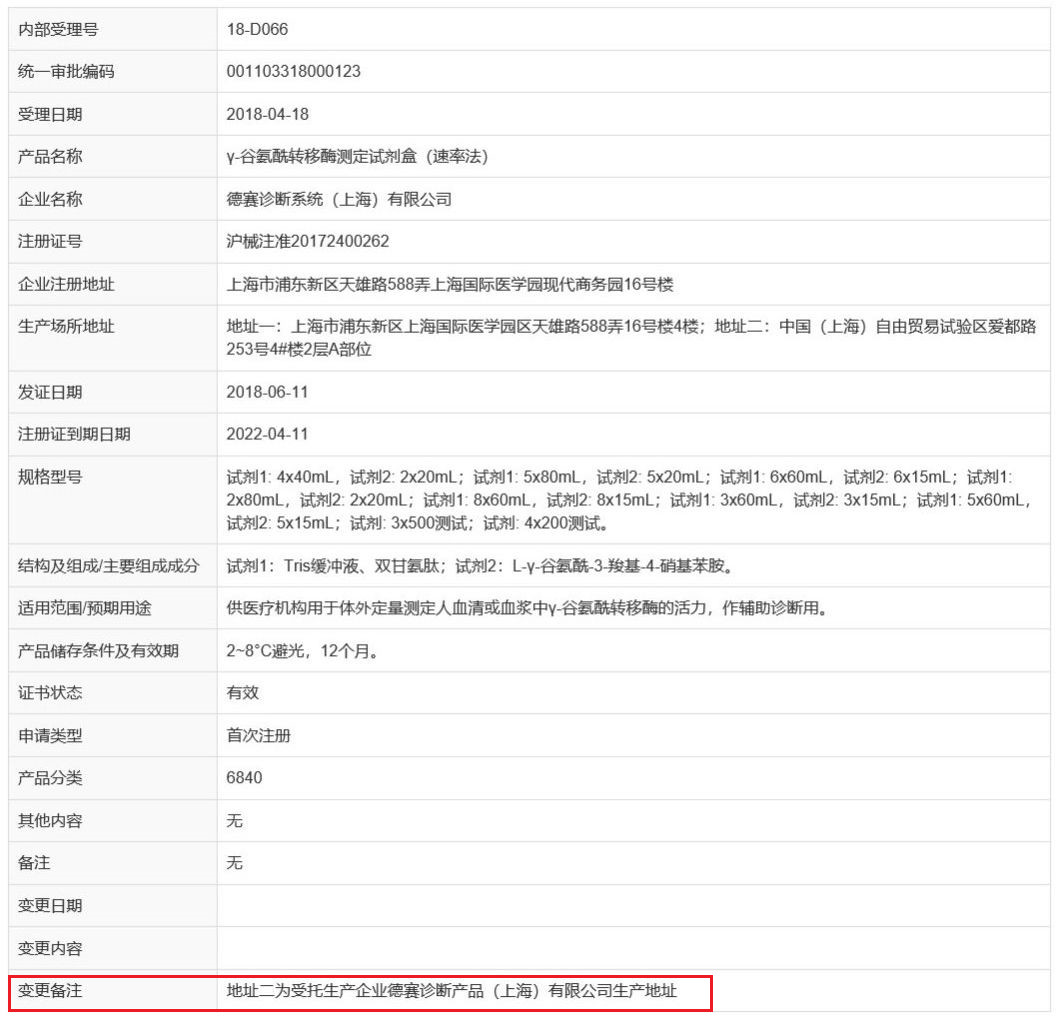The image size is (1056, 1020).
Task: Select the company name 德赛诊断系统（上海）有限公司
Action: point(339,199)
